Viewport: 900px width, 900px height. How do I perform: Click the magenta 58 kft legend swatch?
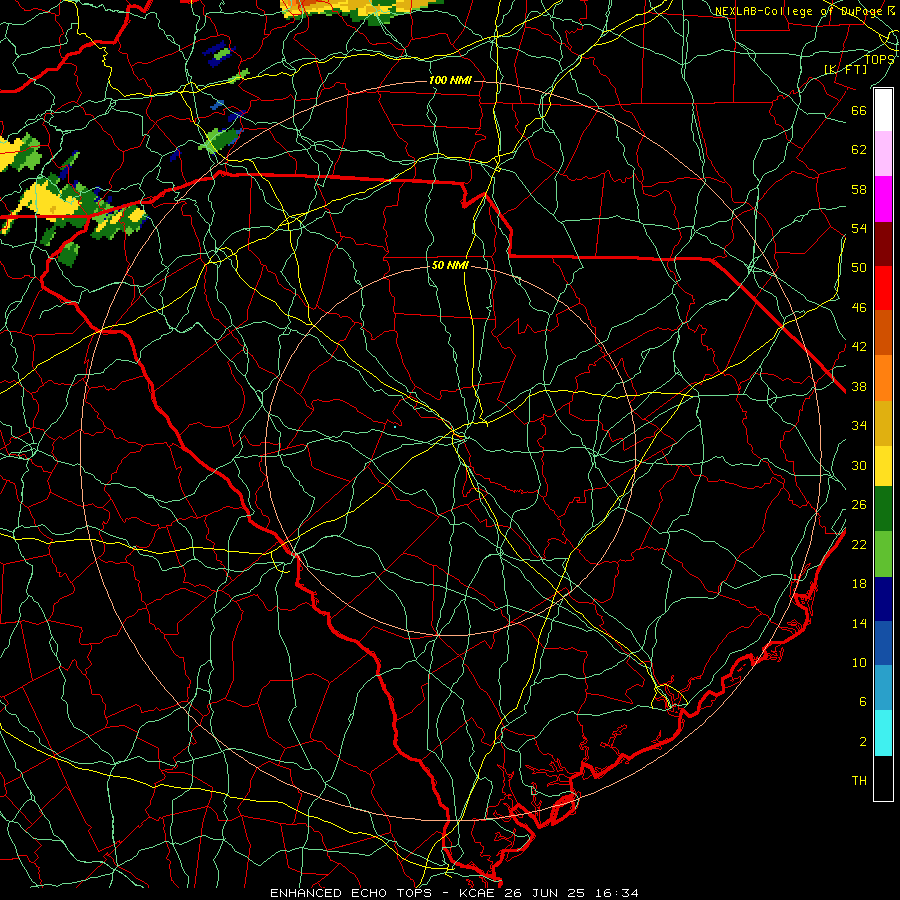[x=883, y=199]
